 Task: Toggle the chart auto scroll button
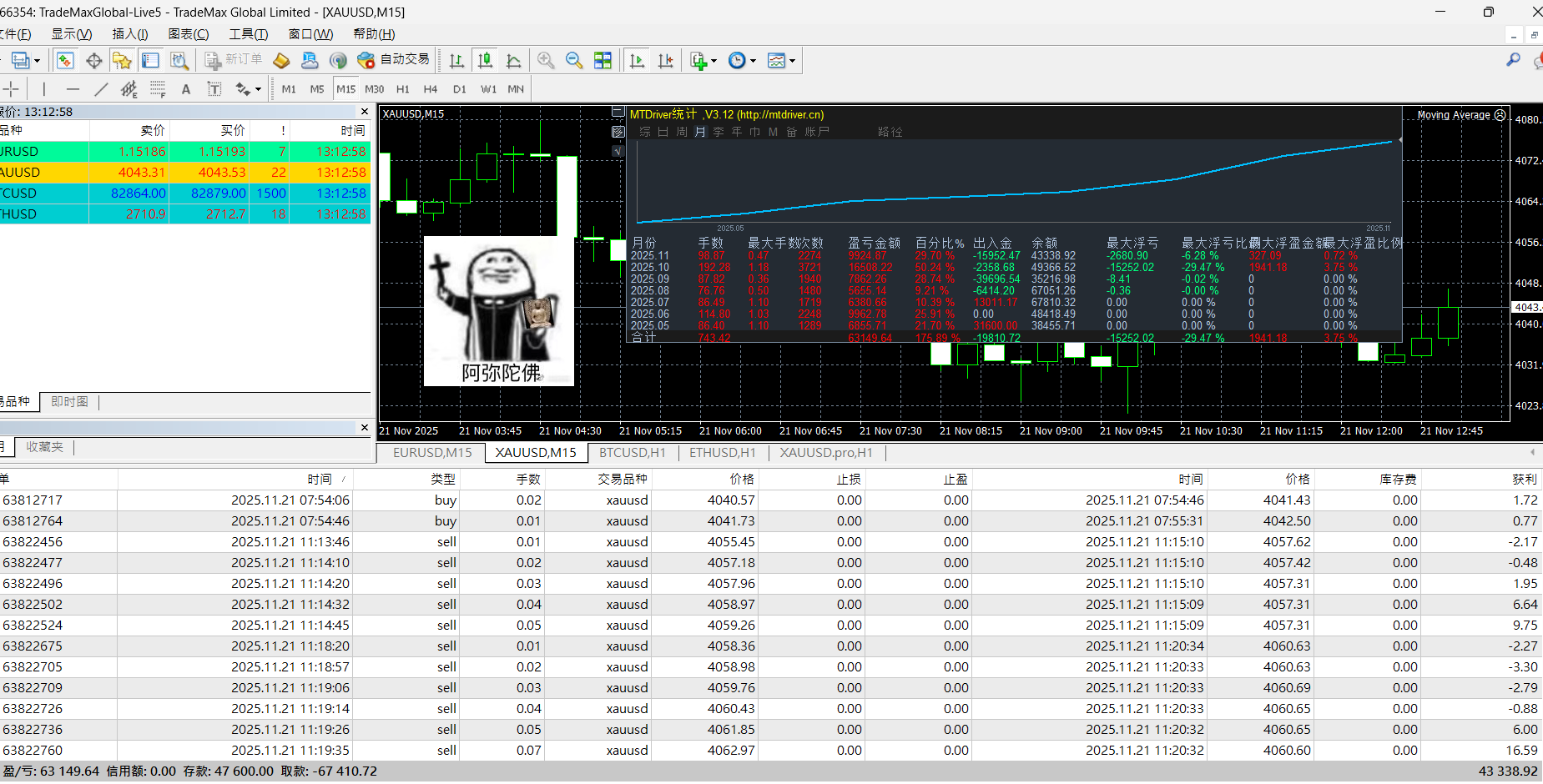637,60
